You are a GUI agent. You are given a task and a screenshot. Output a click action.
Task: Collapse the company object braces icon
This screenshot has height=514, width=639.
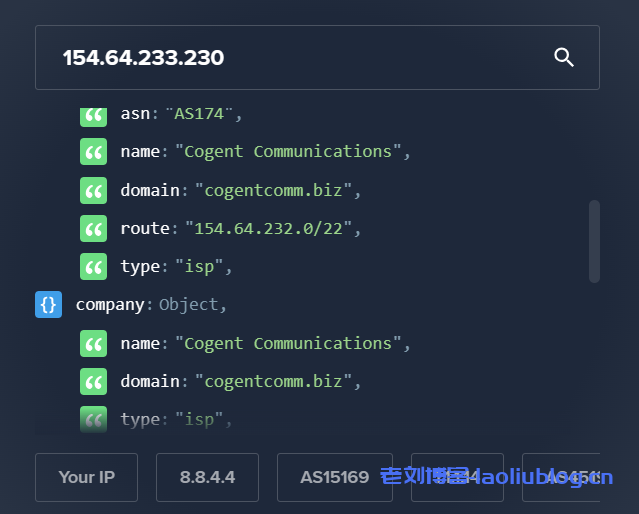coord(48,305)
